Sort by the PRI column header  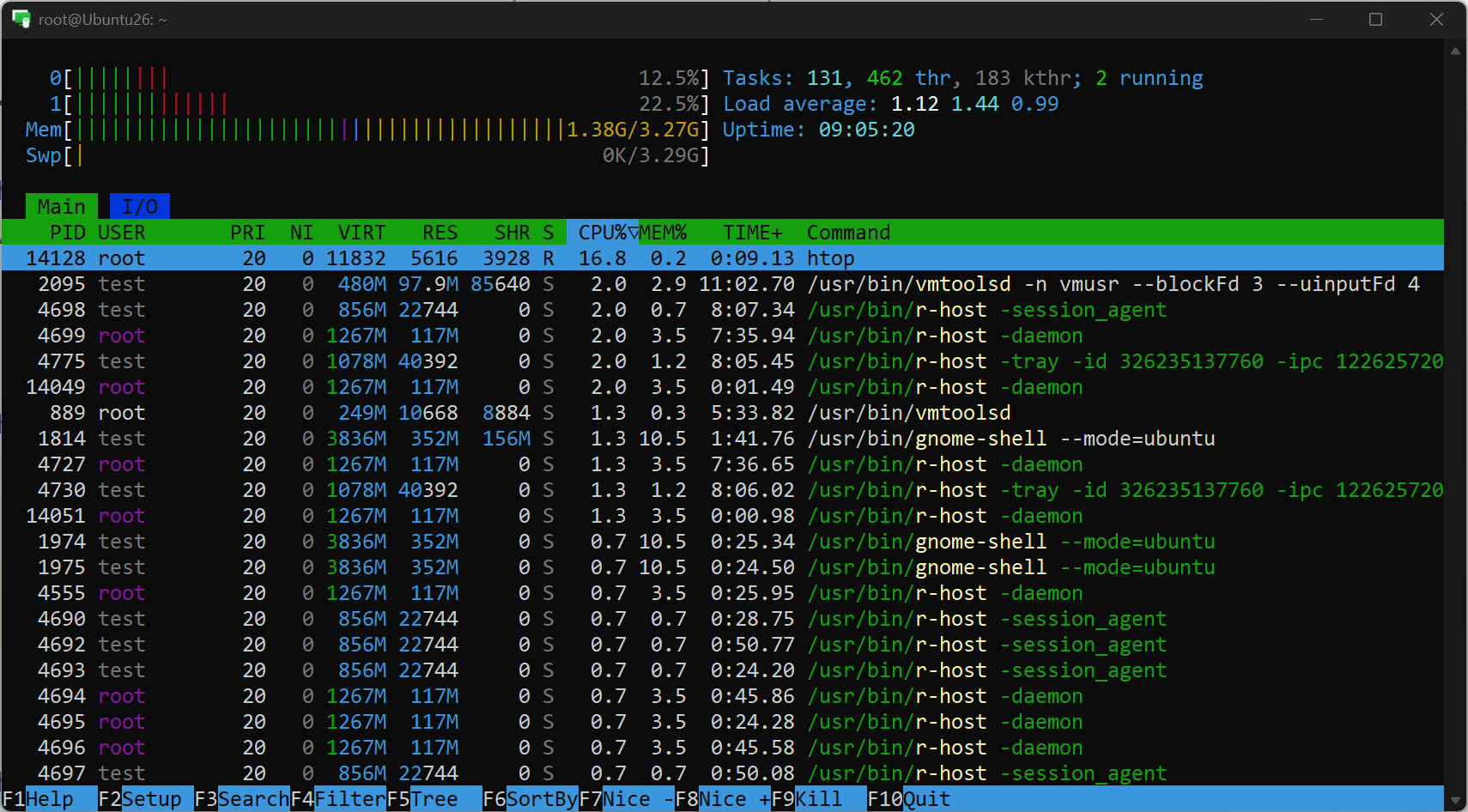pos(247,233)
